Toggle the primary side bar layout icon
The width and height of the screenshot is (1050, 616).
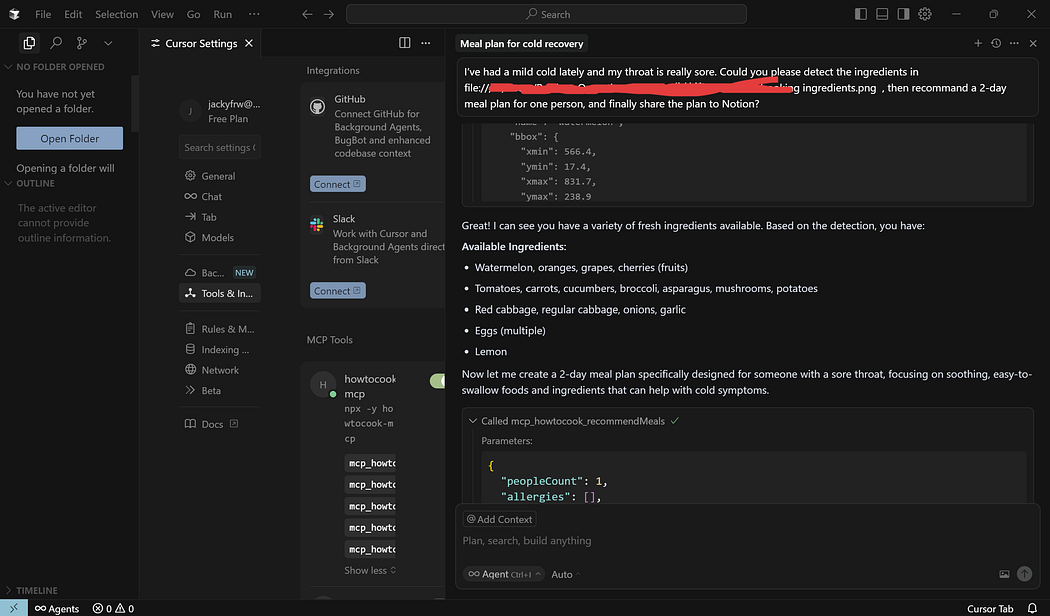pyautogui.click(x=861, y=14)
